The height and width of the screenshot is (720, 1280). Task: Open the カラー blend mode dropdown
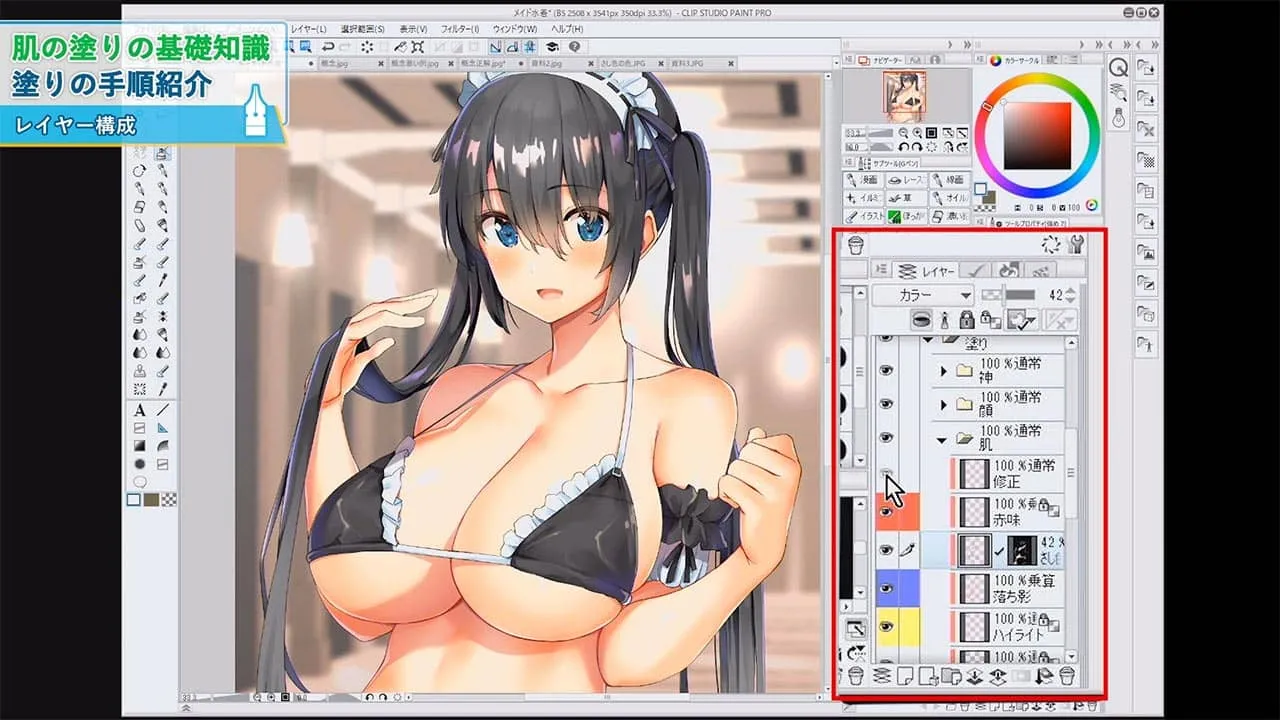[x=922, y=295]
